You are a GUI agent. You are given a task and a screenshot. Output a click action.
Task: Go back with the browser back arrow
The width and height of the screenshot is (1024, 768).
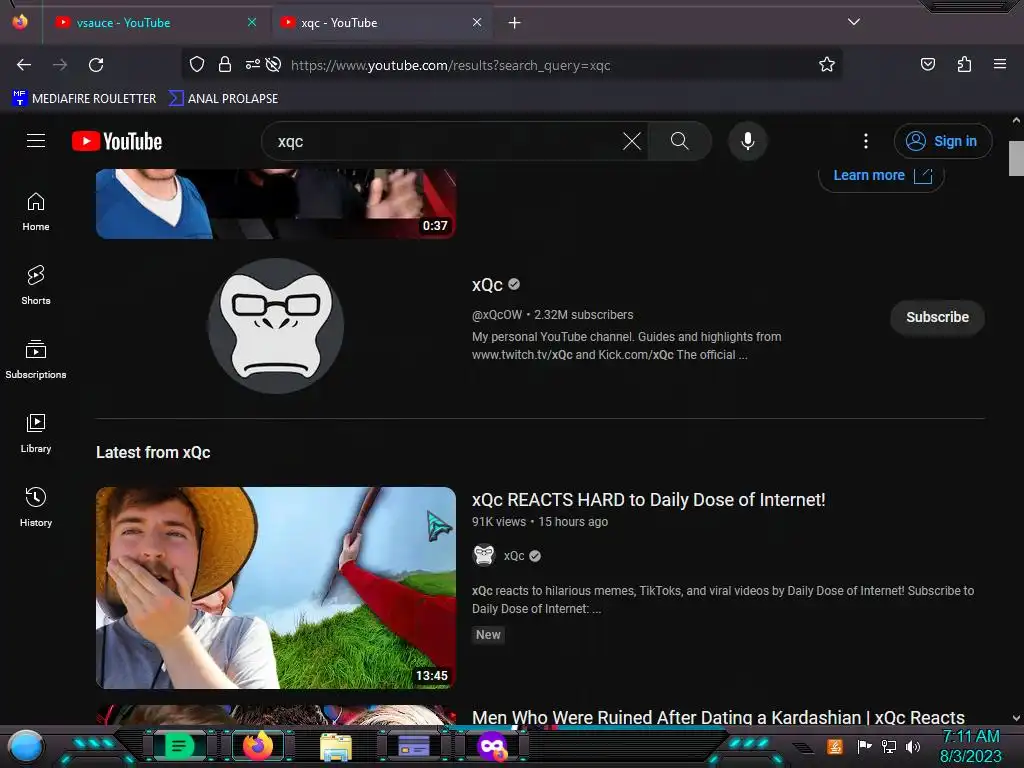point(24,65)
